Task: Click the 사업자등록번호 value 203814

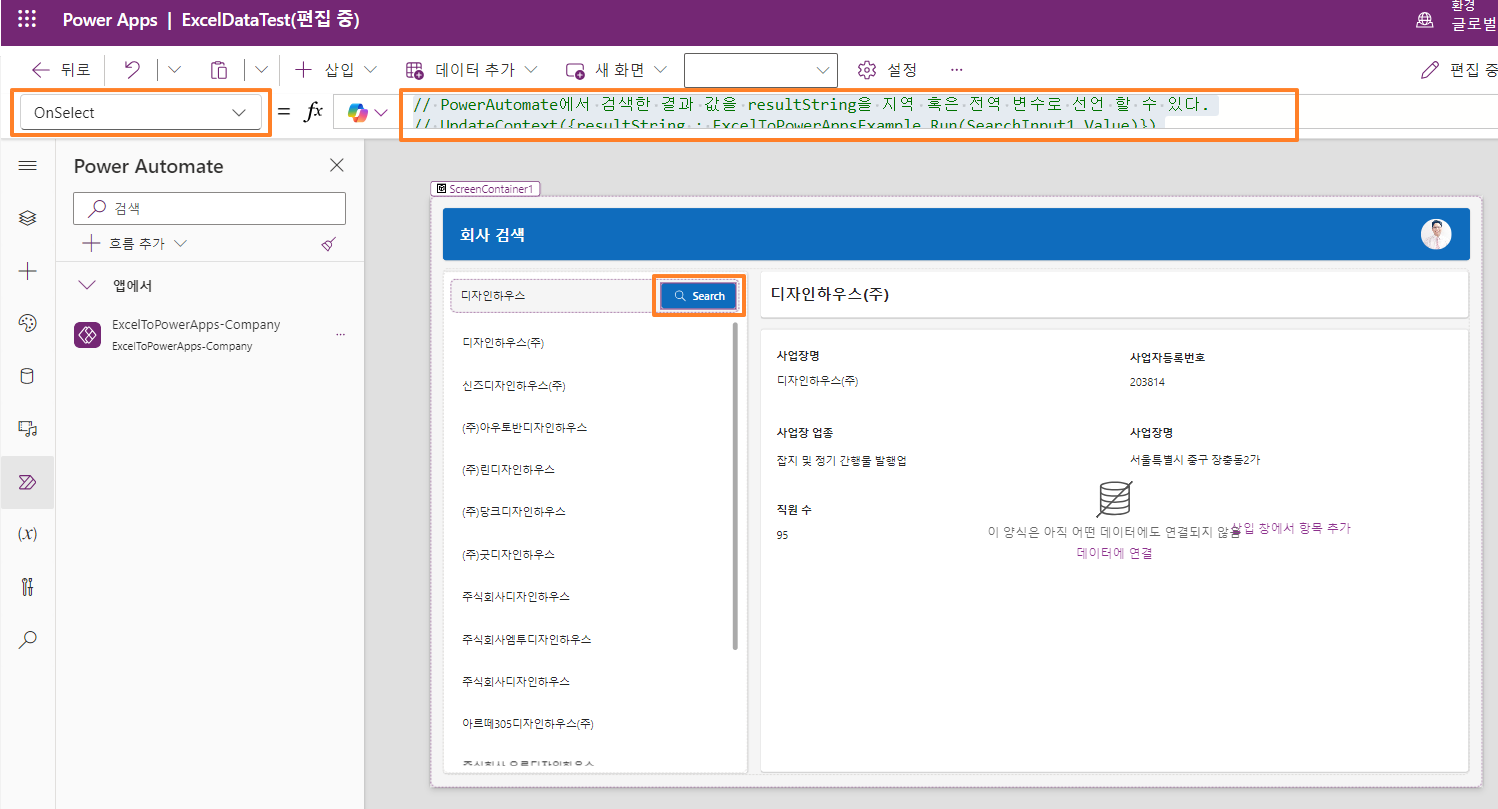Action: pyautogui.click(x=1146, y=382)
